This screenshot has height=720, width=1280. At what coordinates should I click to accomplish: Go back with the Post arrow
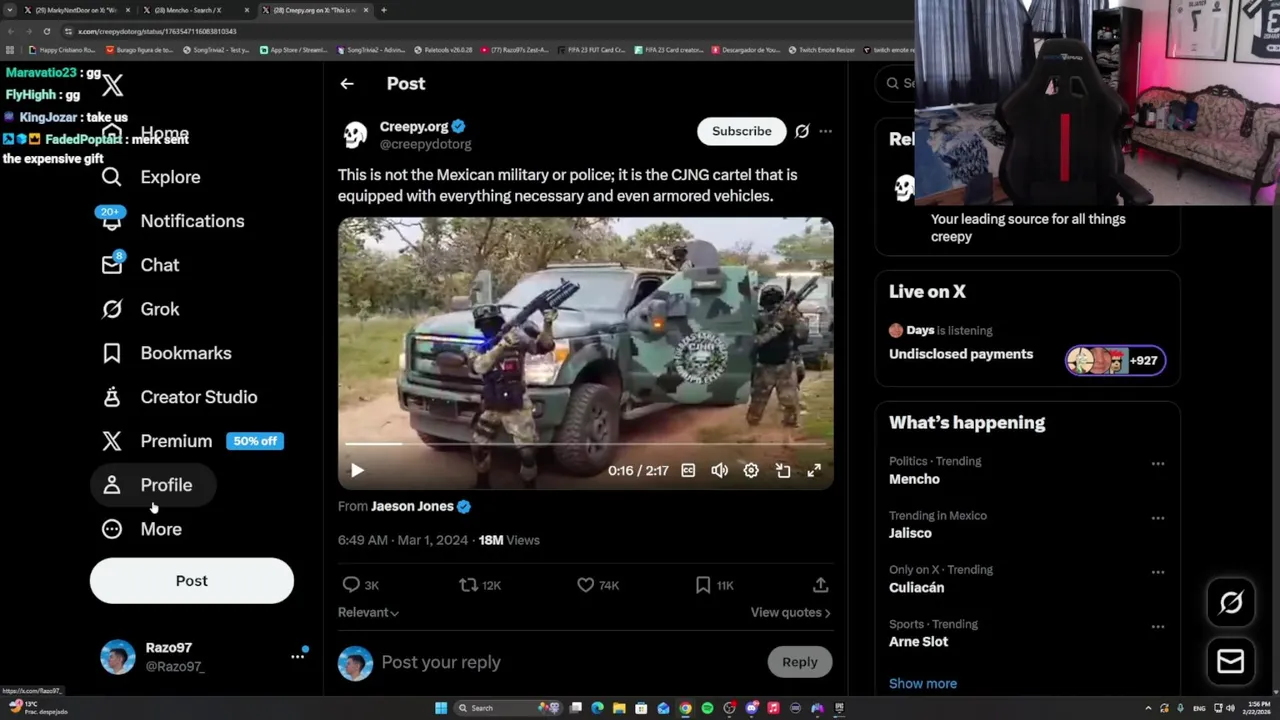(347, 84)
